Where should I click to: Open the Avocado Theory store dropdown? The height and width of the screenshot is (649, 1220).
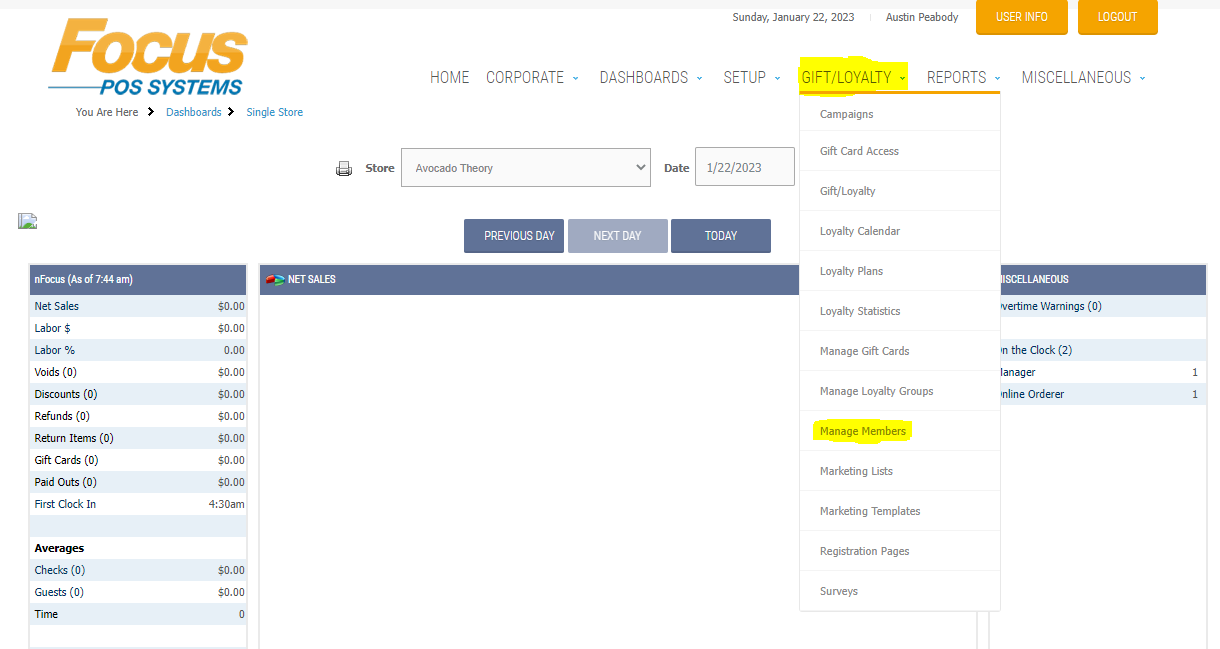525,167
